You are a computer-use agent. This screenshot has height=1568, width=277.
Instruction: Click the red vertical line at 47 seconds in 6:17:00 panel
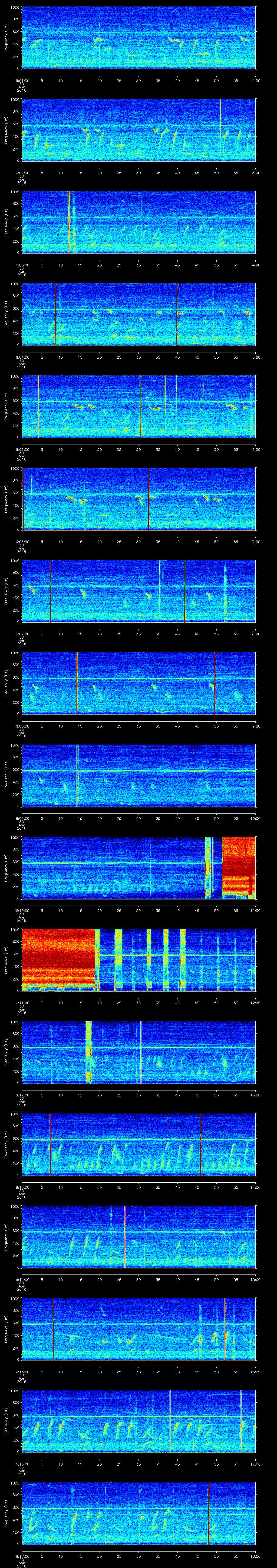coord(208,1513)
